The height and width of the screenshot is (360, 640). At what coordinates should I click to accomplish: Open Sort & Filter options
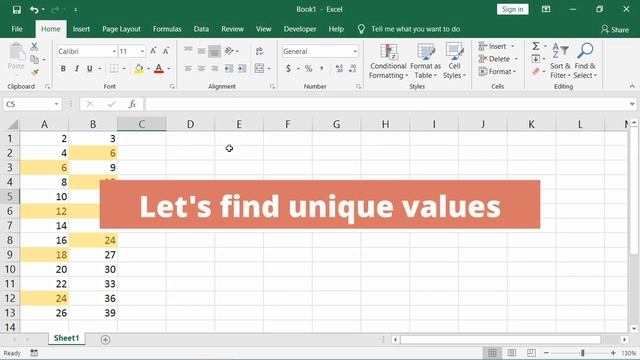[560, 61]
